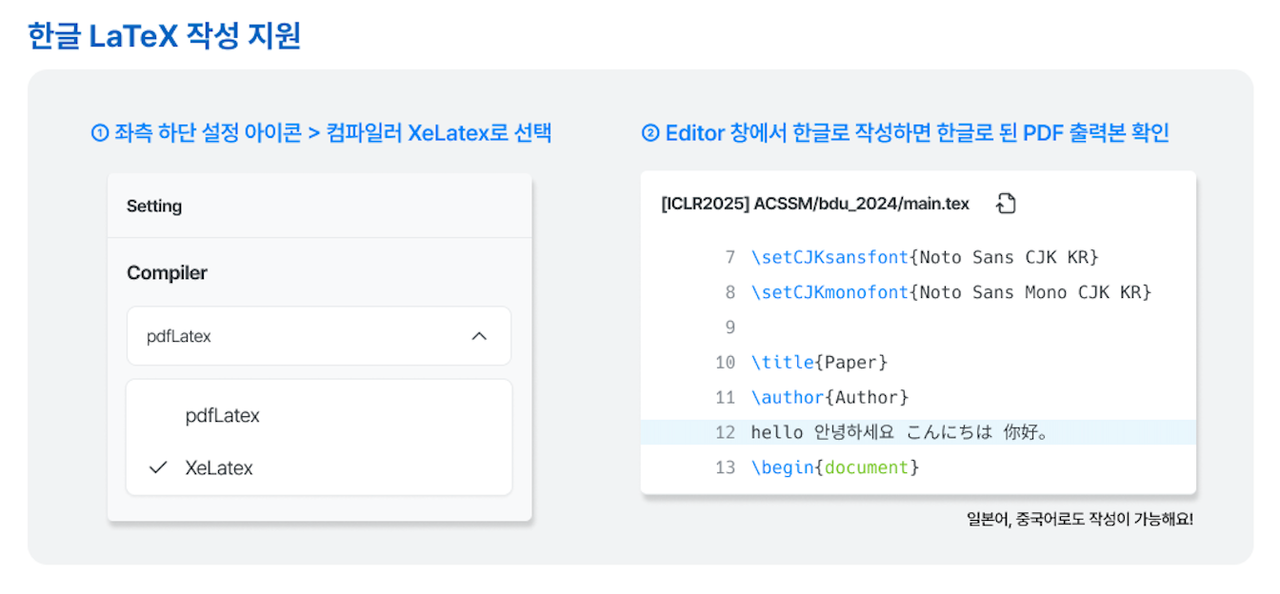Viewport: 1280px width, 594px height.
Task: Select pdfLatex option in compiler list
Action: (x=319, y=415)
